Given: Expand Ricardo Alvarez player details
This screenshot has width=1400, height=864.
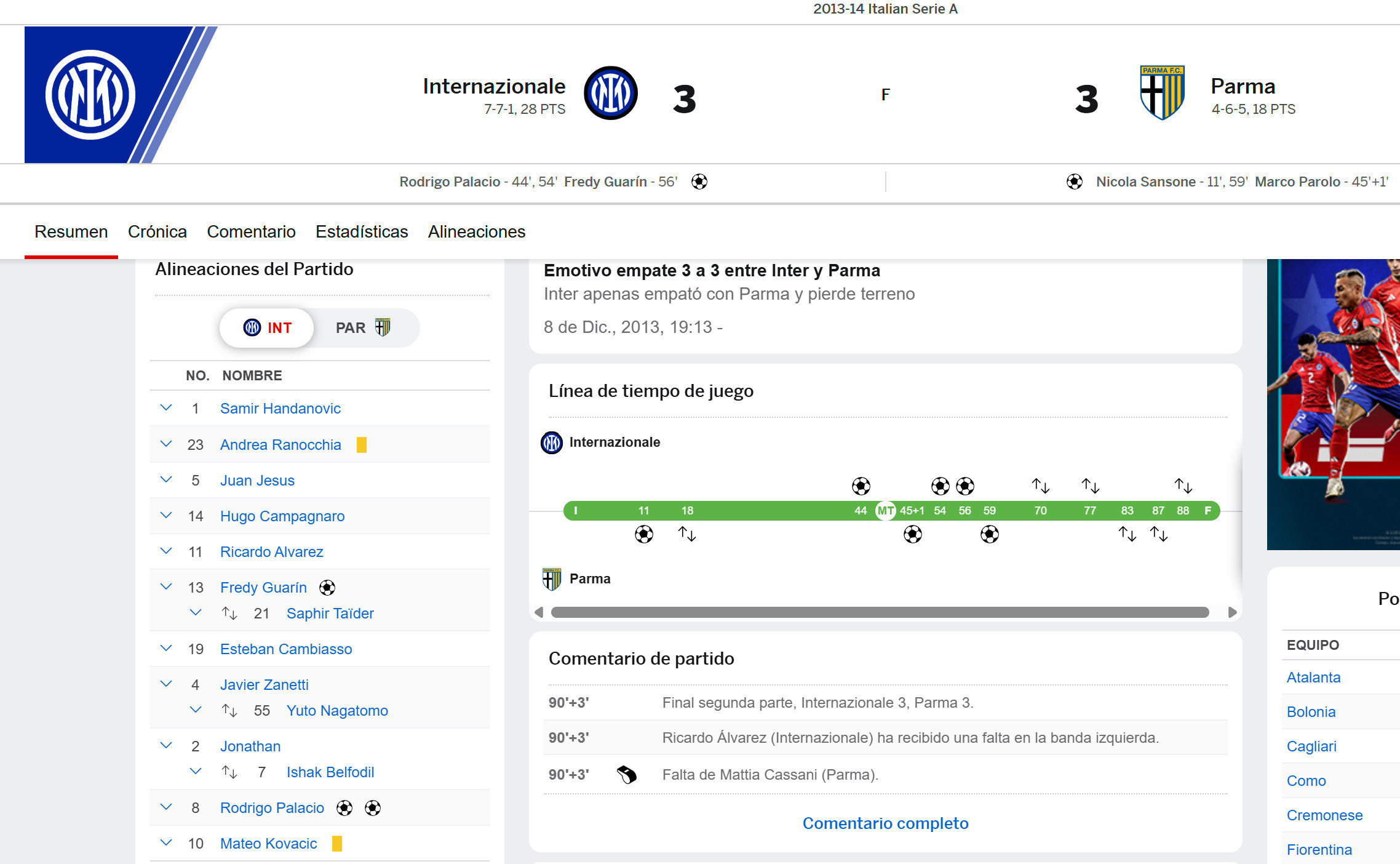Looking at the screenshot, I should [x=166, y=551].
